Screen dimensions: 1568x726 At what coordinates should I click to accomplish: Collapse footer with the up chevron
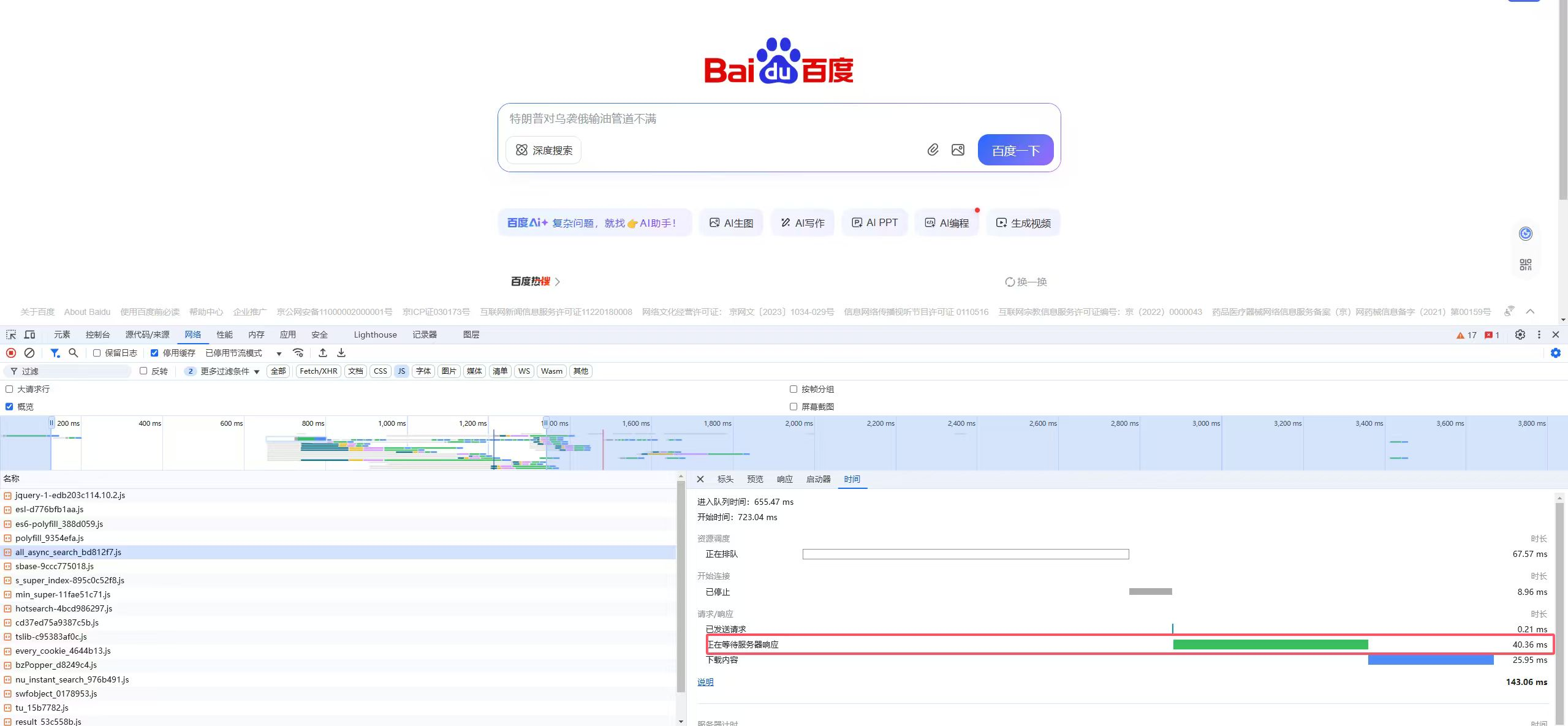click(x=1530, y=311)
